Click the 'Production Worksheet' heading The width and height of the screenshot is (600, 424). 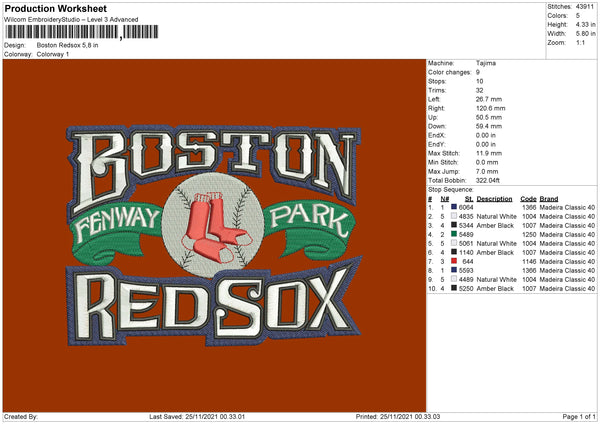pos(56,9)
